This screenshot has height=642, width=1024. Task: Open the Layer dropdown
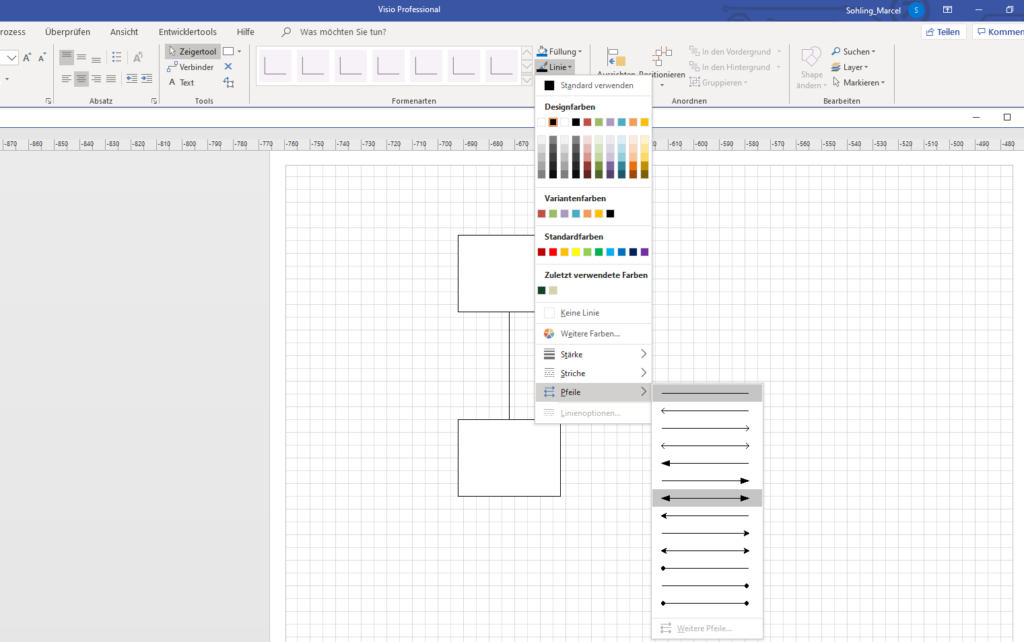pyautogui.click(x=851, y=66)
